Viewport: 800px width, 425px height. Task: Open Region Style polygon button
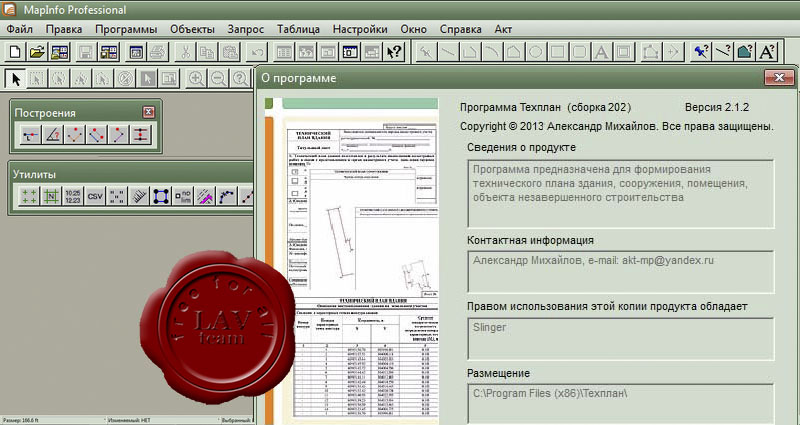point(745,52)
